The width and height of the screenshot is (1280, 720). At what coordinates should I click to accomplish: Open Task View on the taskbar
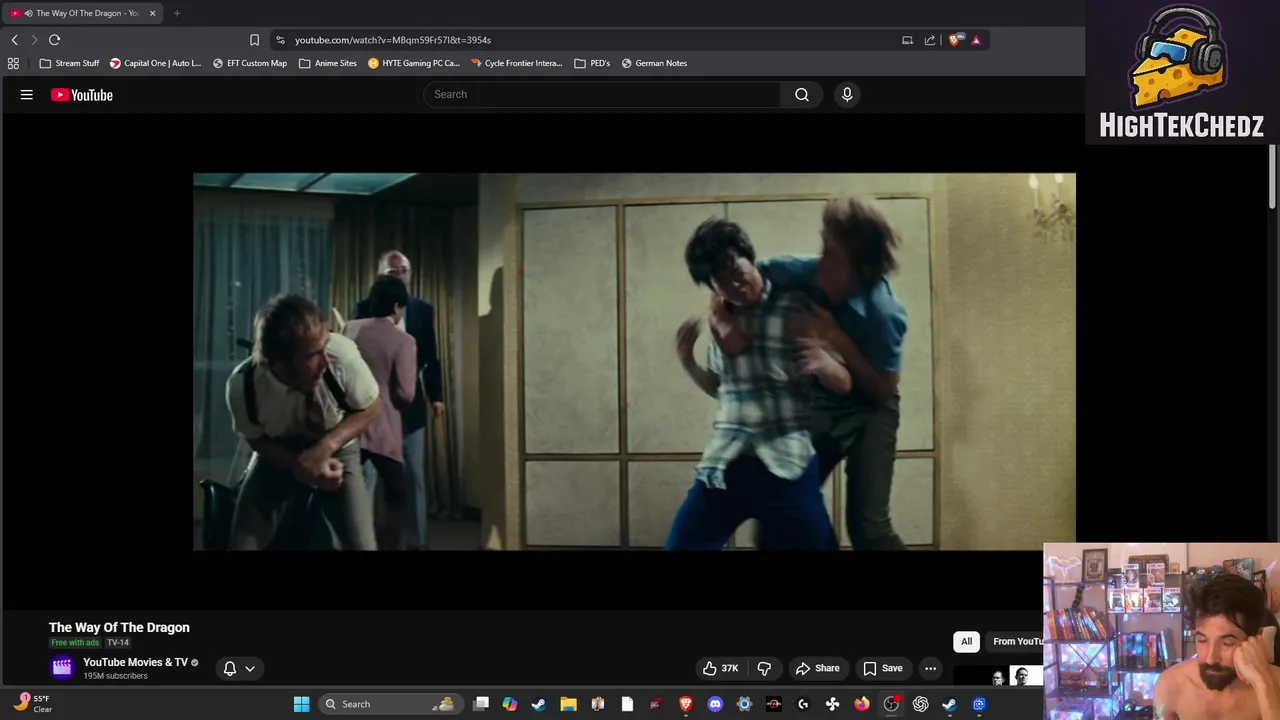coord(481,704)
